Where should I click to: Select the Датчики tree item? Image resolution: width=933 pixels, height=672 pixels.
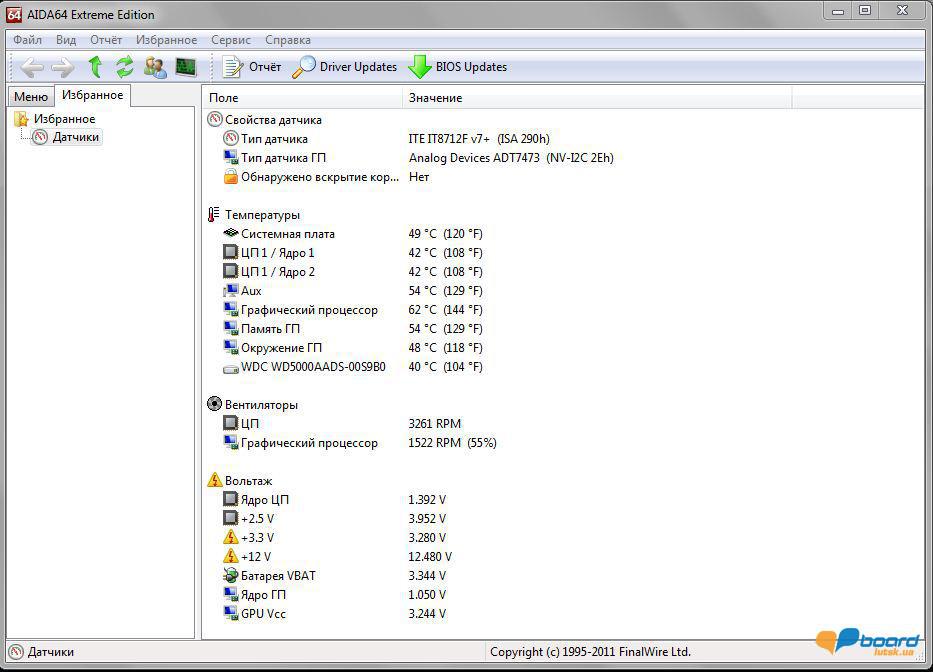click(x=75, y=137)
